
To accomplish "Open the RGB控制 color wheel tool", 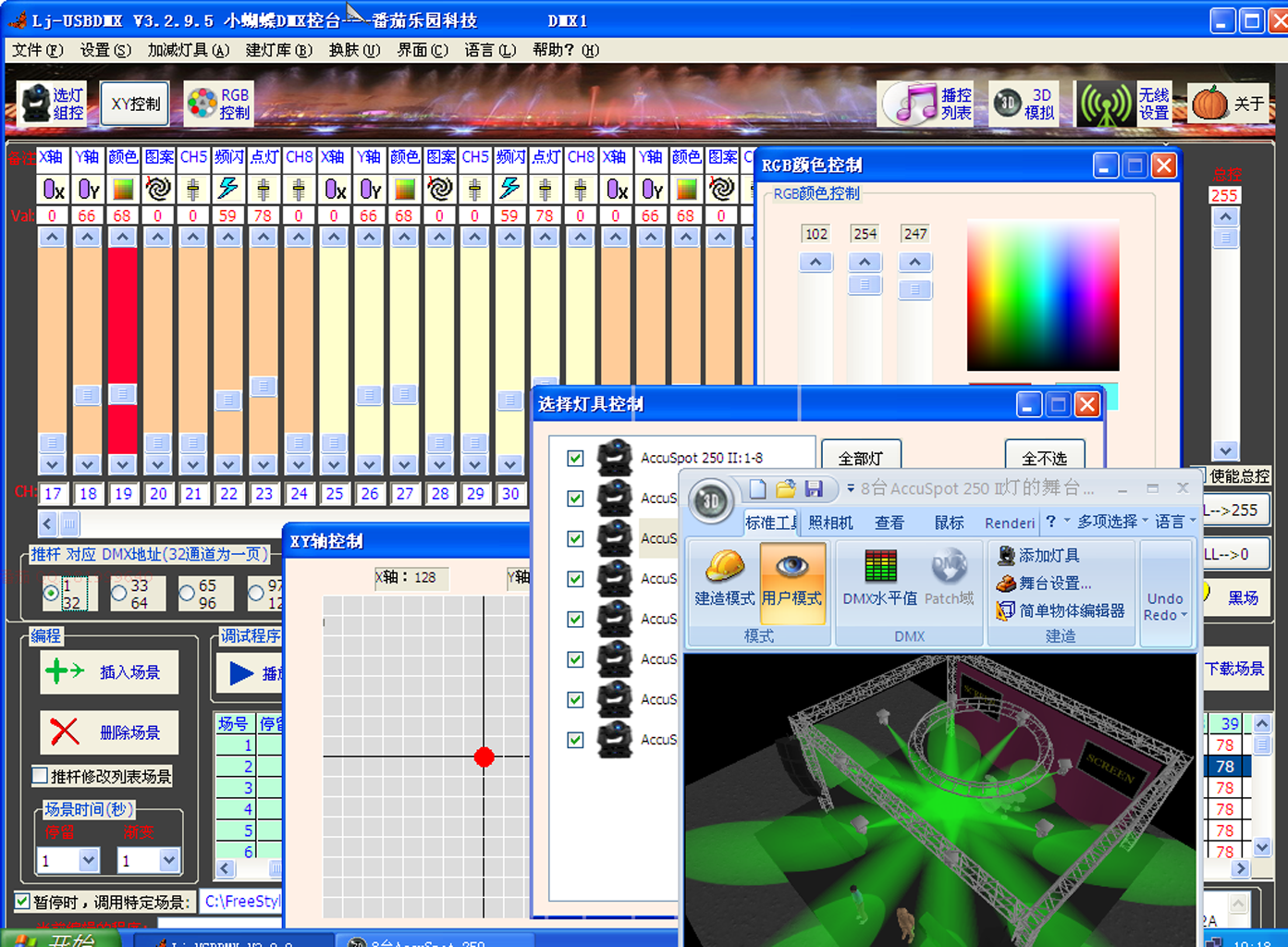I will point(218,104).
